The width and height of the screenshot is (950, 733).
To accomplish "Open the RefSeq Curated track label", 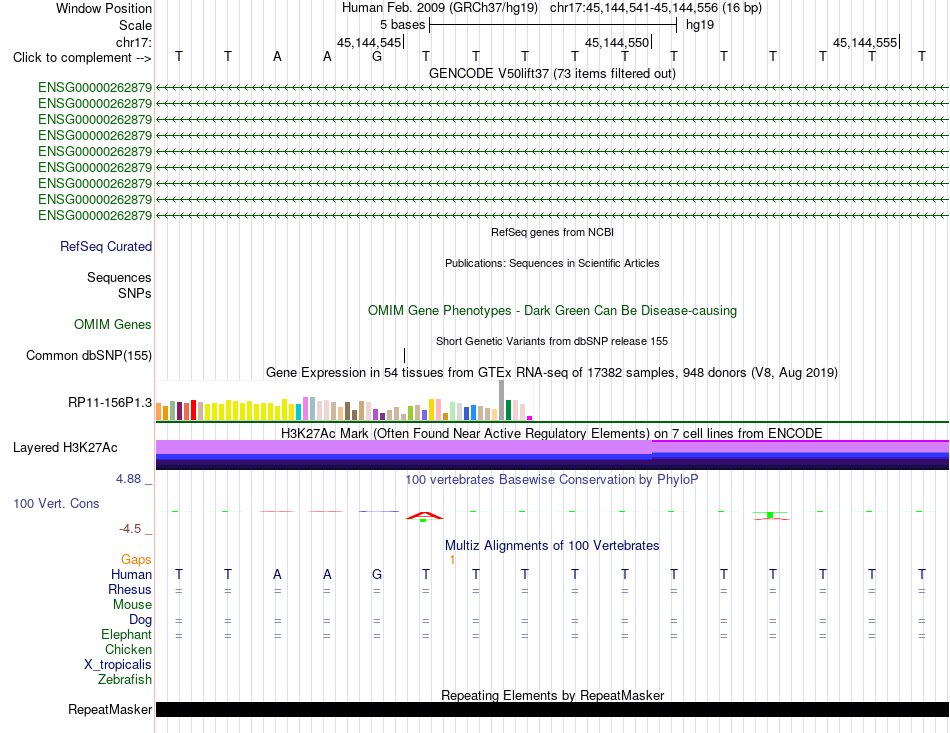I will pos(105,247).
